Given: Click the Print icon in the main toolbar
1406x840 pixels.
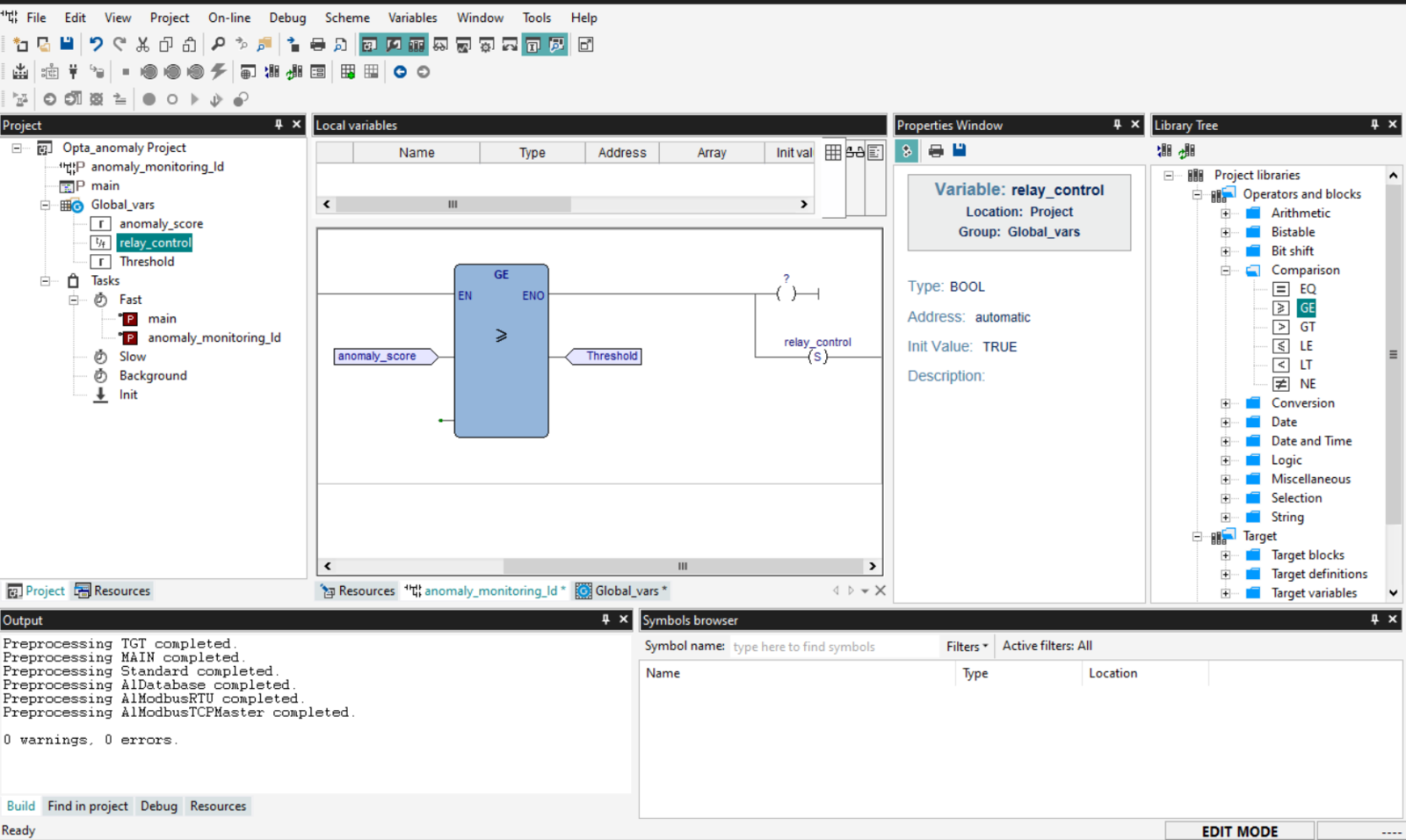Looking at the screenshot, I should (317, 44).
